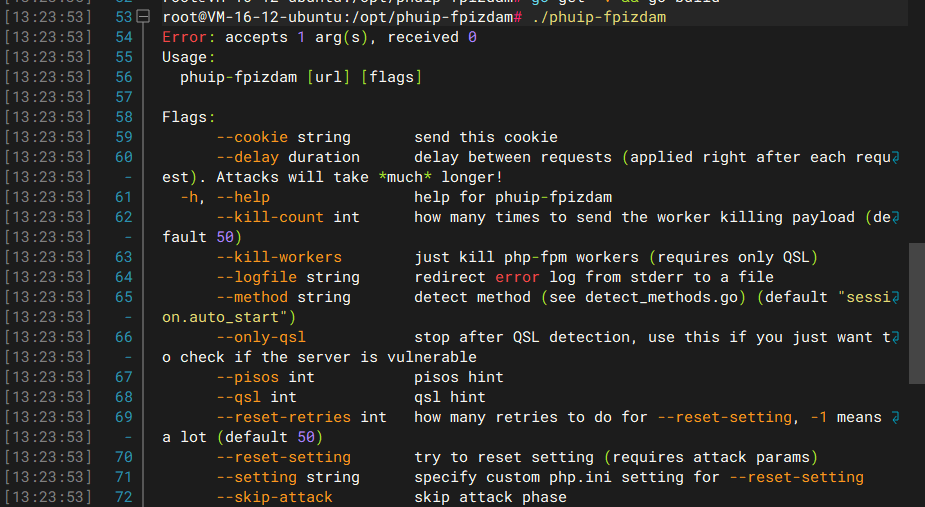Click the wrap indicator on the --delay line
925x507 pixels.
(896, 157)
